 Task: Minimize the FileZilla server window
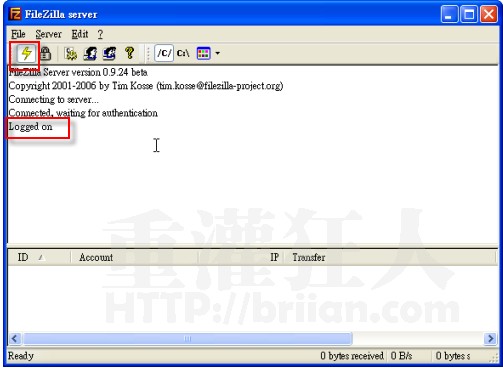449,14
